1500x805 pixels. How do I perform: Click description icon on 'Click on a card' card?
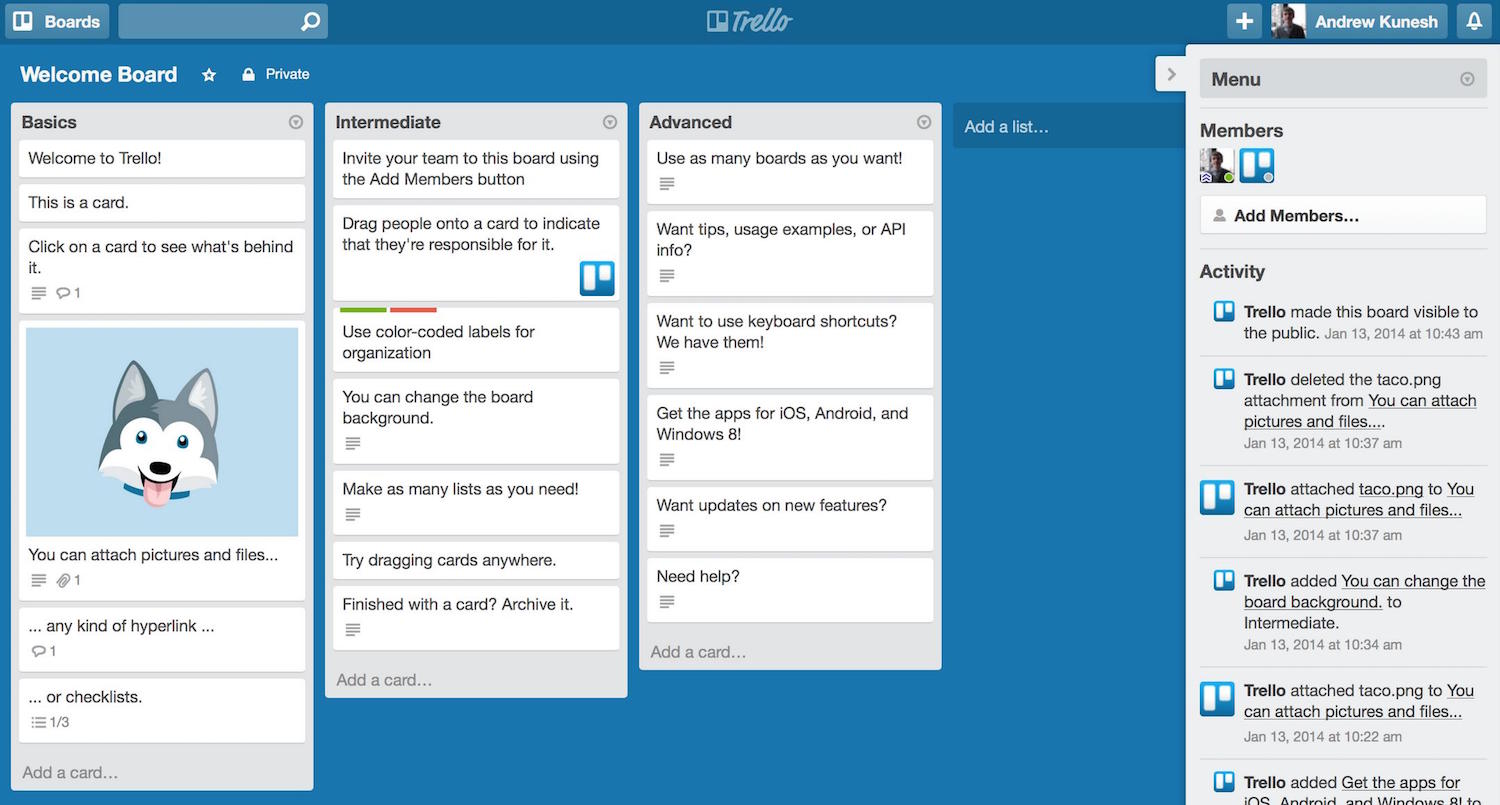click(x=39, y=293)
